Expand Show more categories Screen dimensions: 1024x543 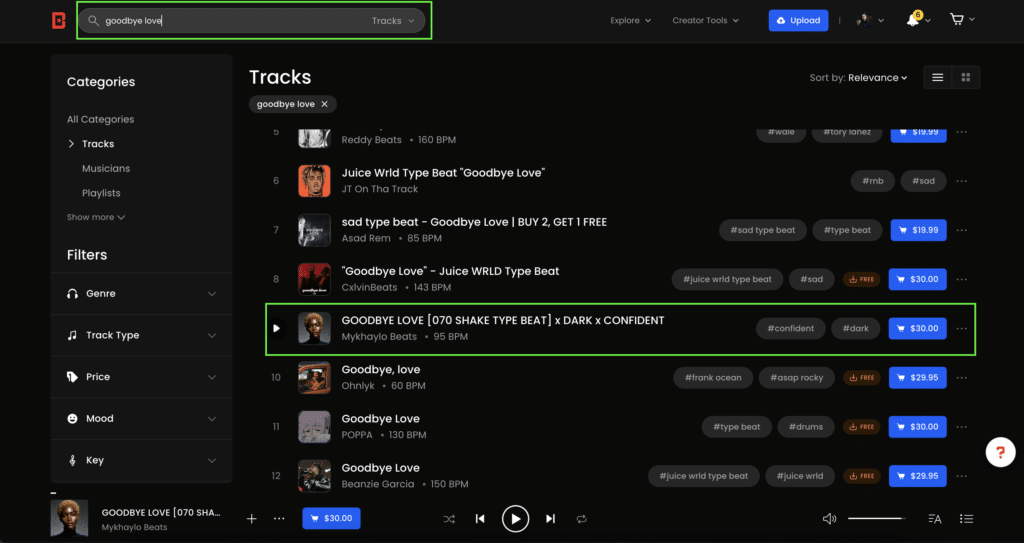coord(96,217)
